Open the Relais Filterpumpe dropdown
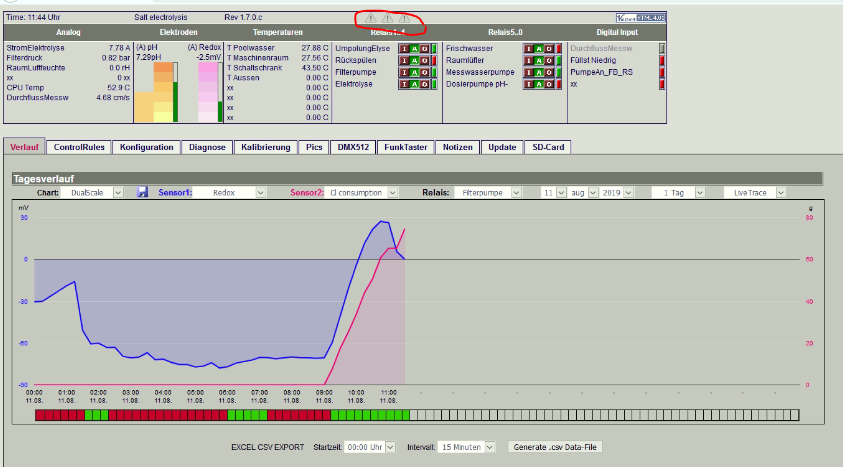The image size is (843, 467). 488,192
